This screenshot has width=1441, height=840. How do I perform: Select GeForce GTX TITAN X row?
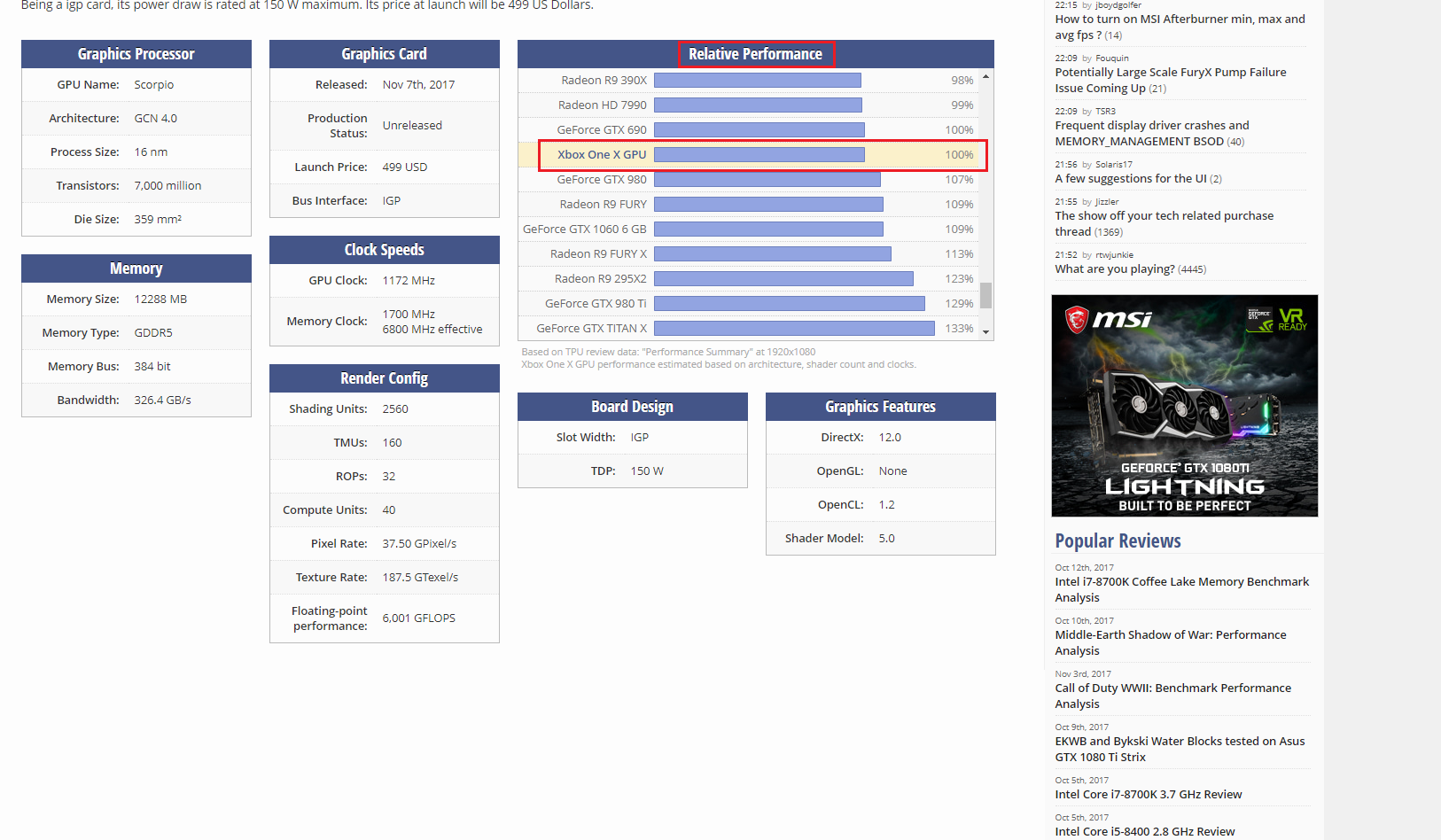click(x=749, y=328)
